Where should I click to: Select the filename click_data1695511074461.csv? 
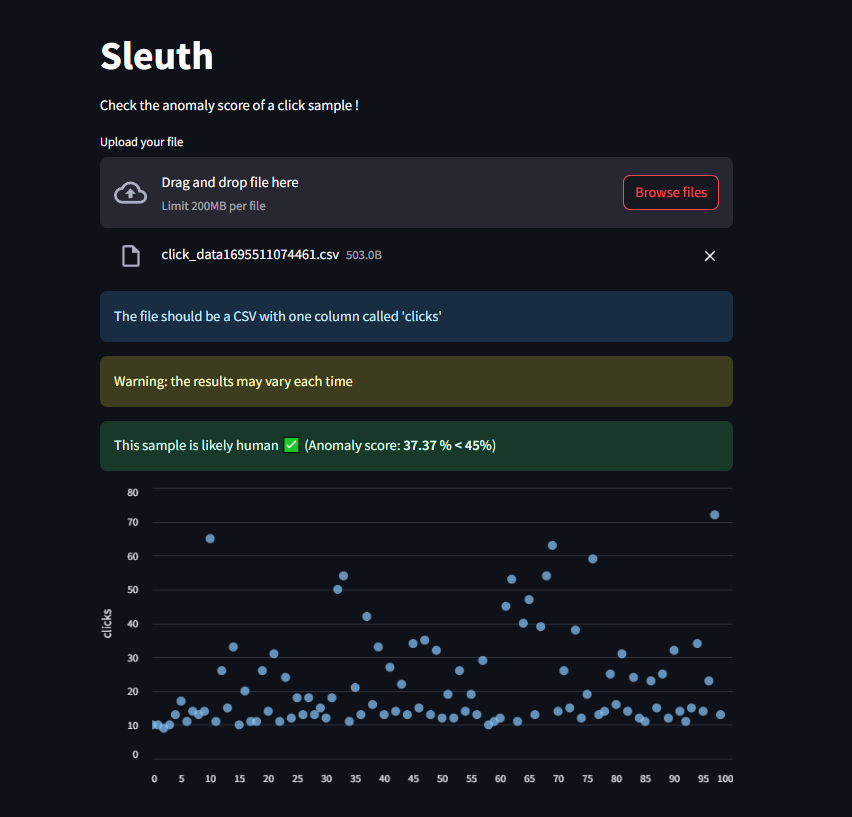tap(248, 255)
